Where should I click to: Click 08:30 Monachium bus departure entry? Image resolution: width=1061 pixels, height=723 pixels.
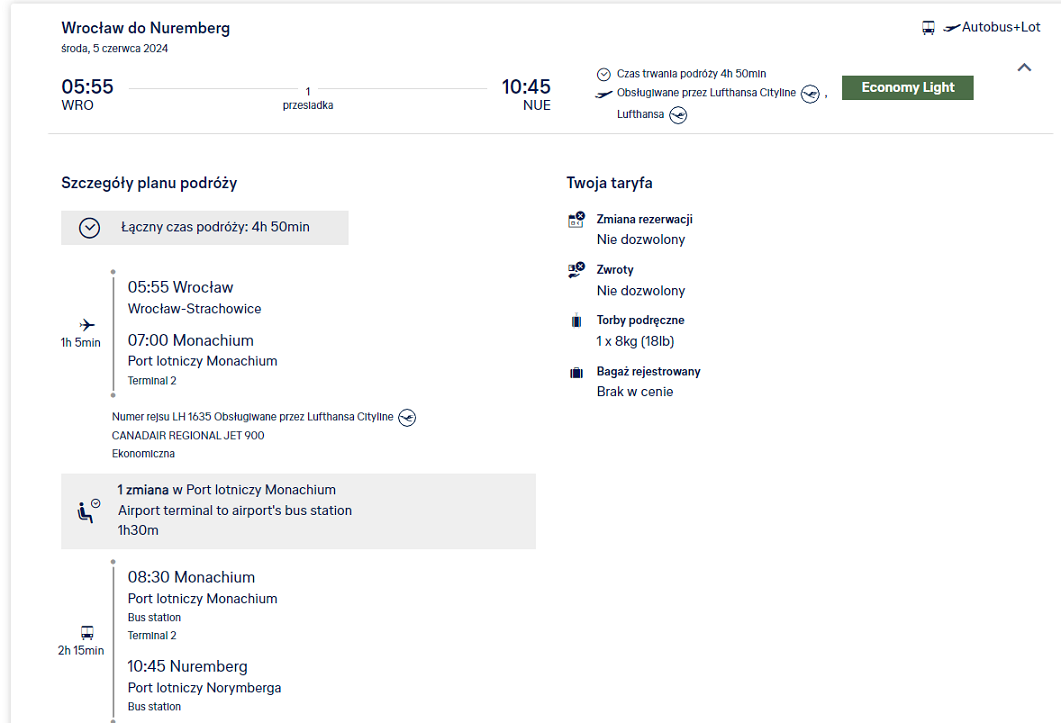tap(191, 577)
